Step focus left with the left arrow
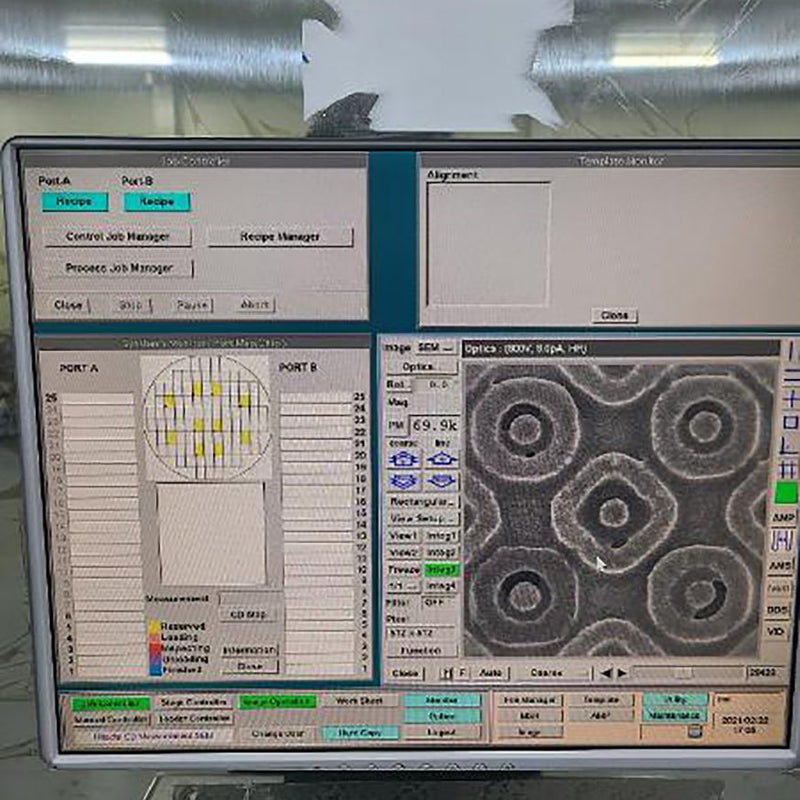800x800 pixels. coord(606,673)
